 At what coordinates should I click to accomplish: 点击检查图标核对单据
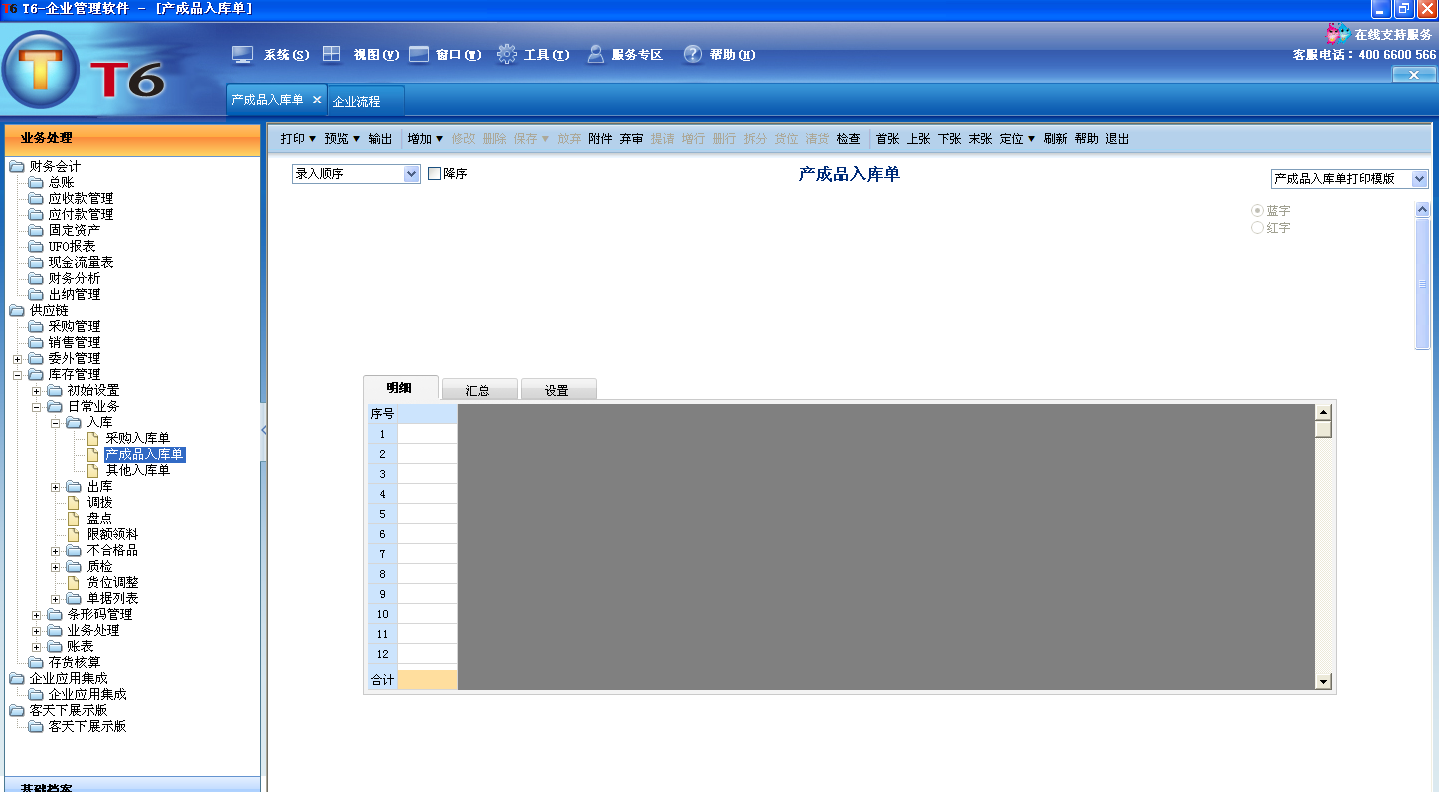click(847, 139)
